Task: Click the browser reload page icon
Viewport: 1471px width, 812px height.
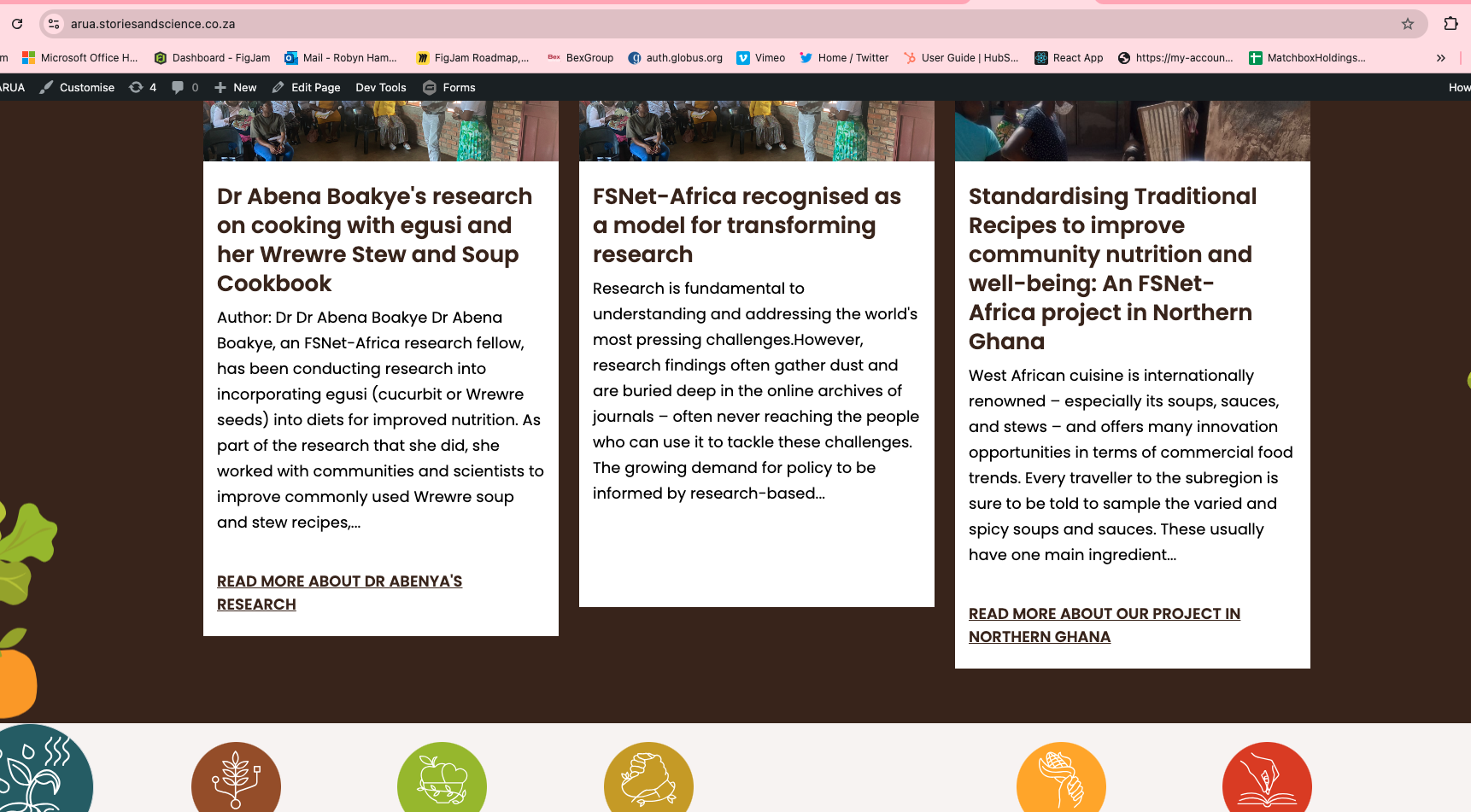Action: (x=17, y=24)
